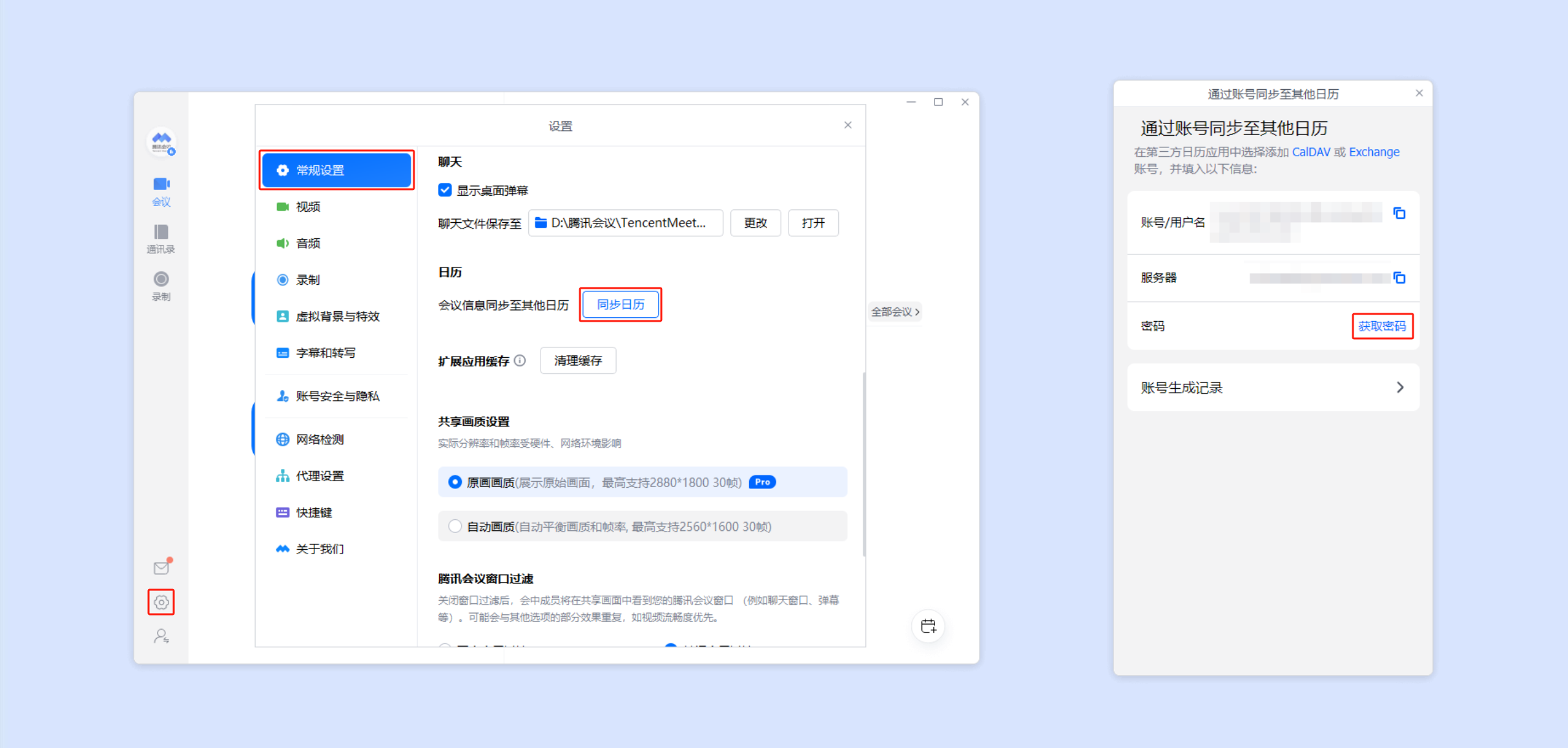The width and height of the screenshot is (1568, 748).
Task: Open 虚拟背景与特效 settings
Action: tap(336, 317)
